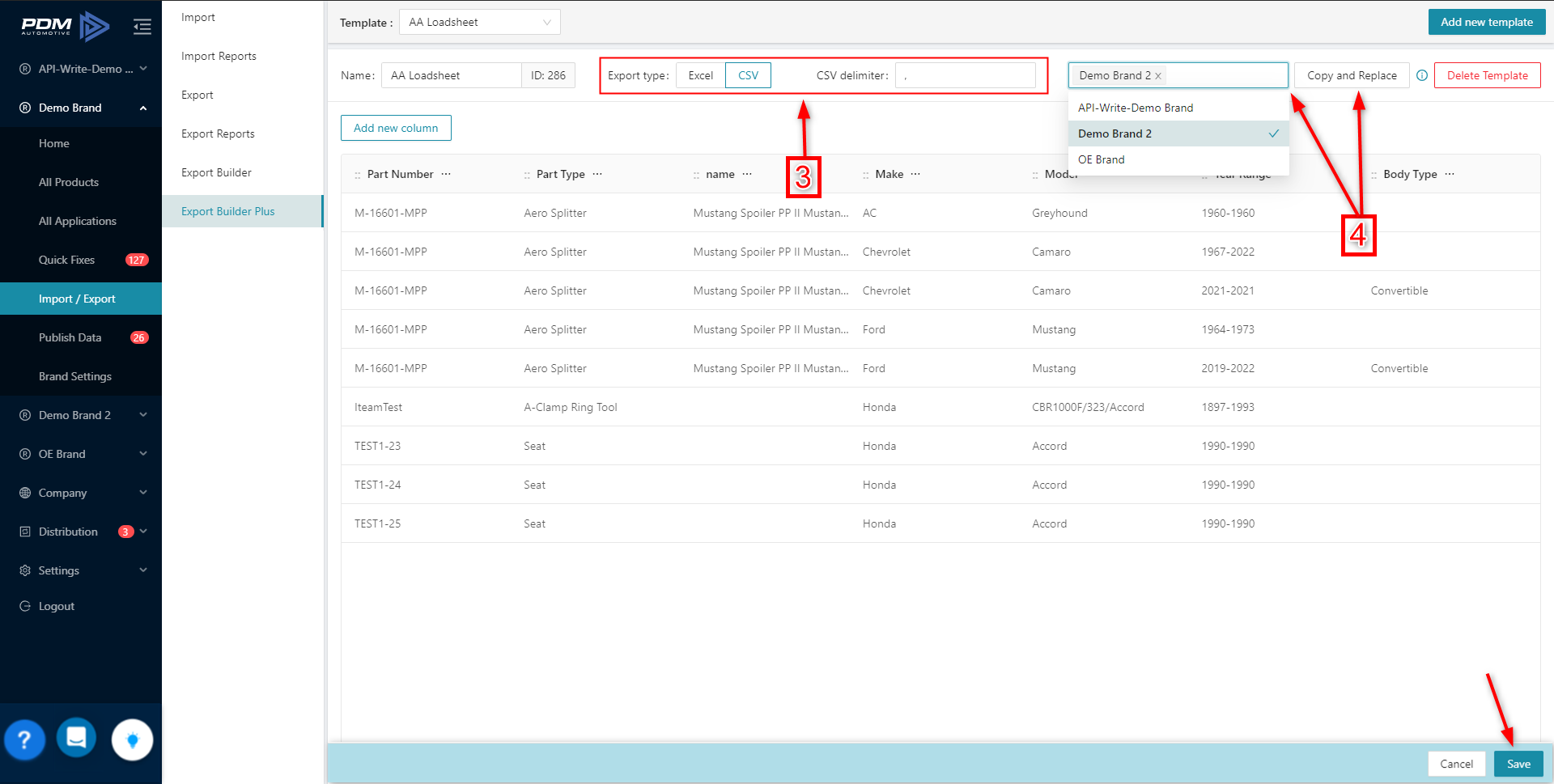Click the Logout icon
The image size is (1554, 784).
pyautogui.click(x=25, y=606)
